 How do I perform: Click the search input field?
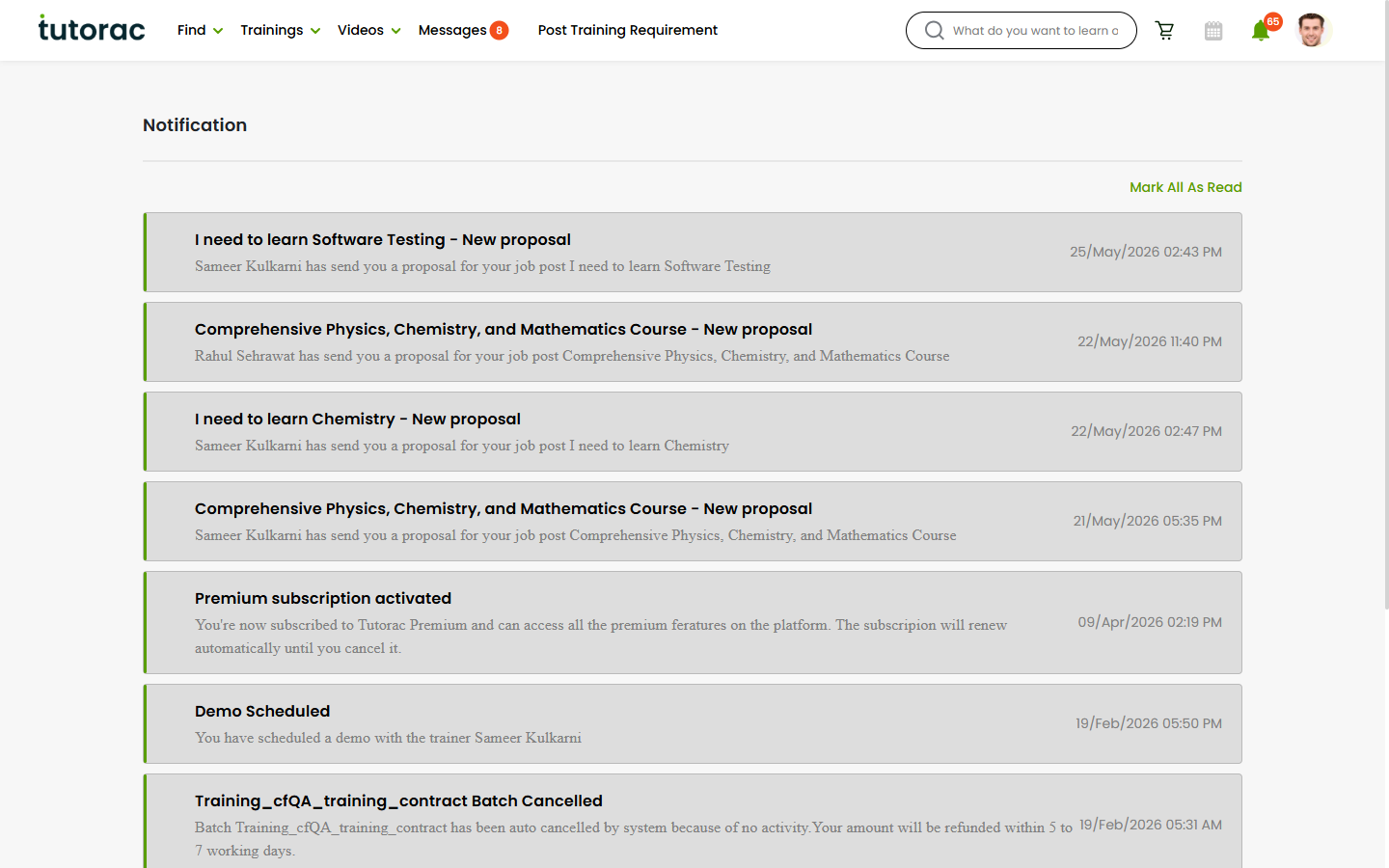point(1035,30)
